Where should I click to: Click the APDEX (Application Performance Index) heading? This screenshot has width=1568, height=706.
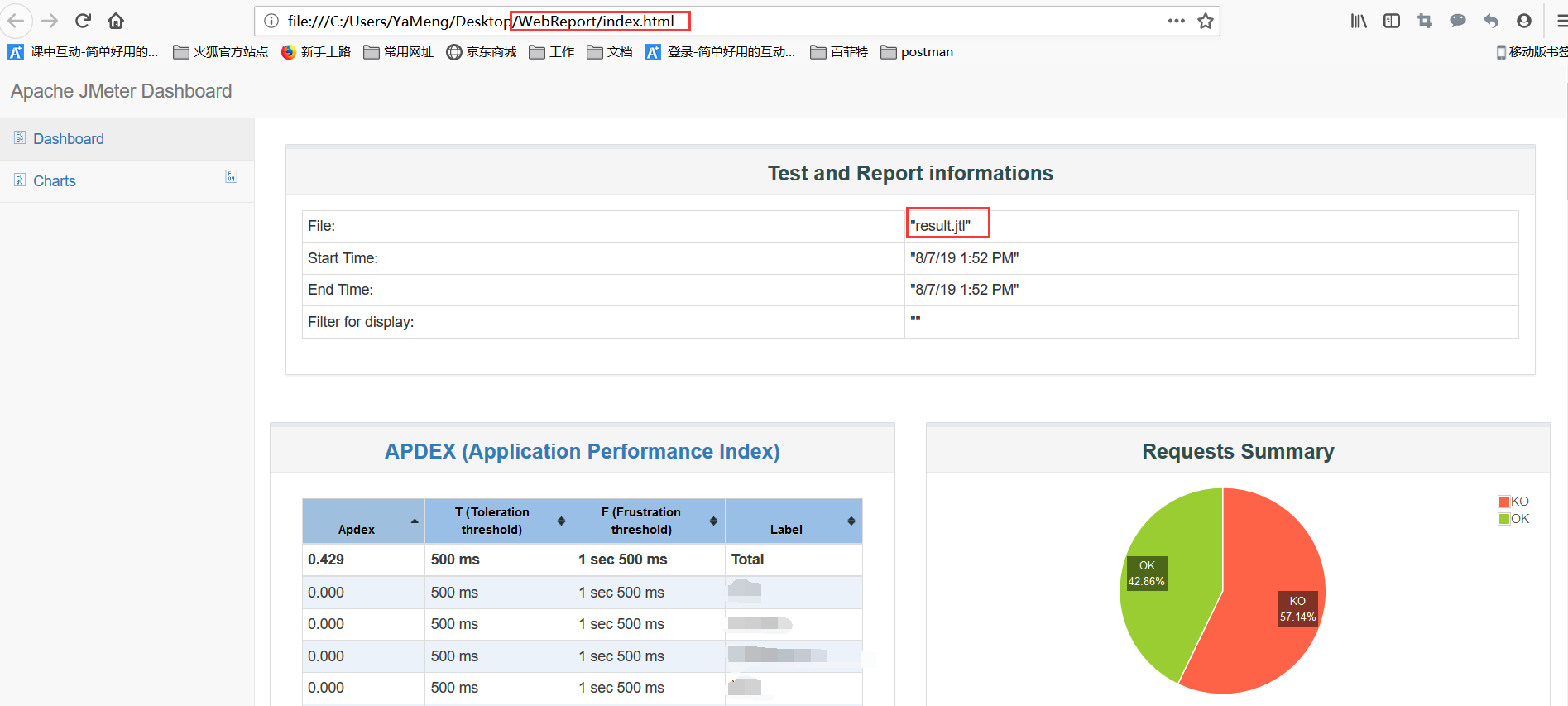(x=583, y=451)
